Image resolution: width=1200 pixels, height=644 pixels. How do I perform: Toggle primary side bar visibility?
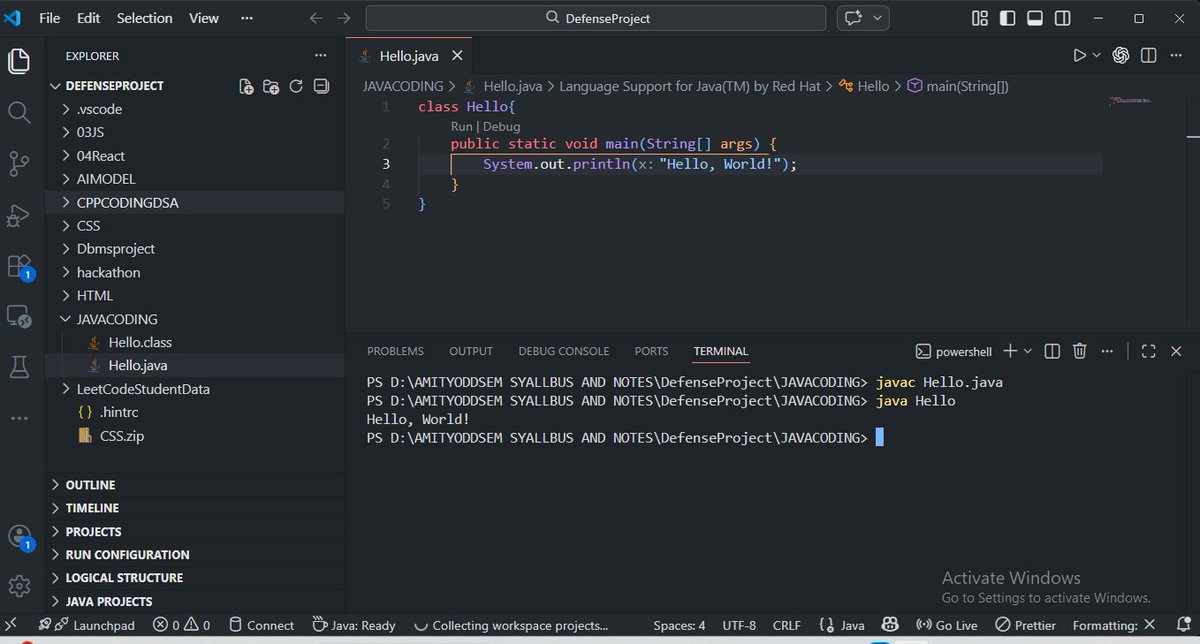pyautogui.click(x=1007, y=18)
